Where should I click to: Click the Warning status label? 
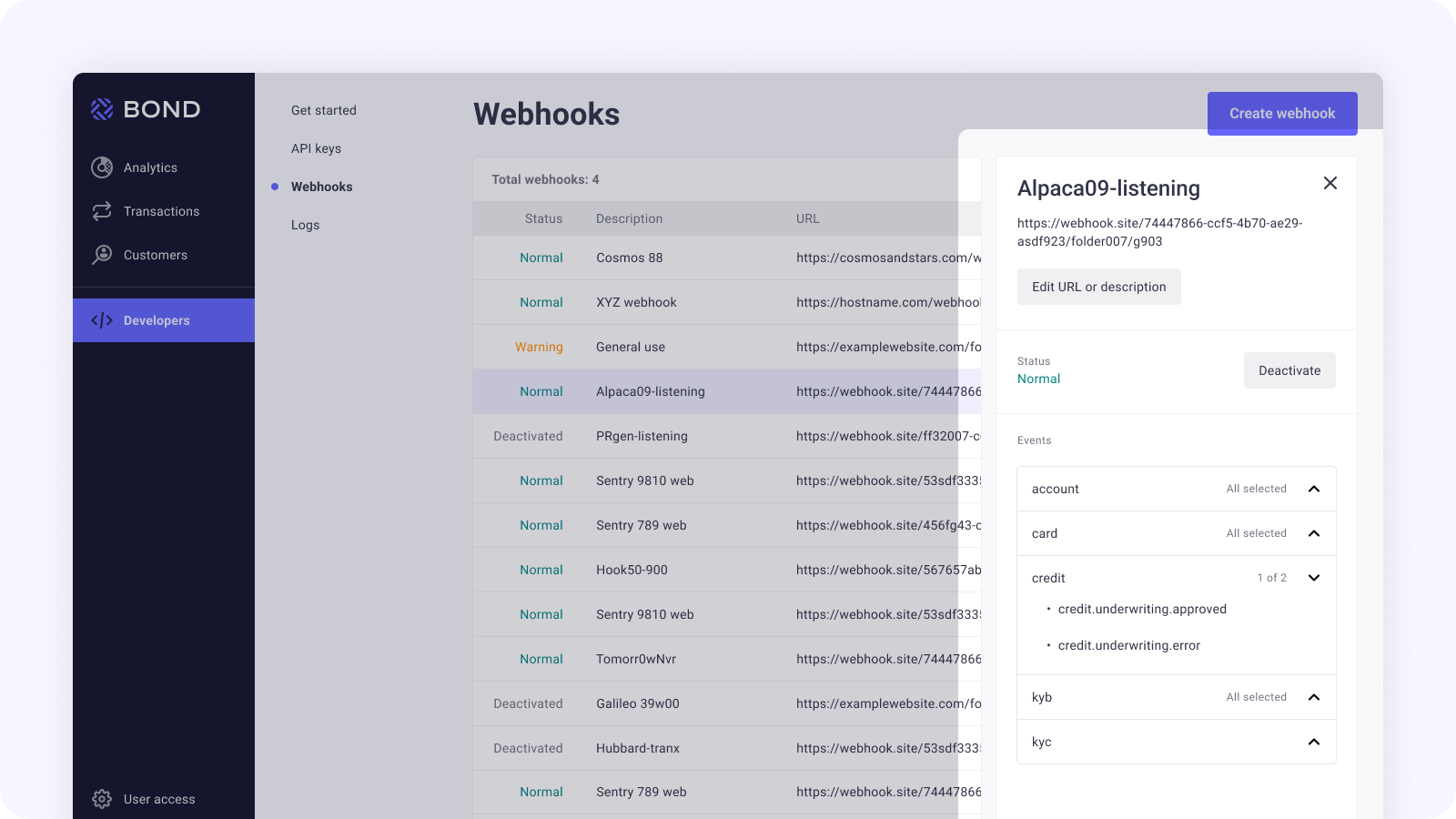pyautogui.click(x=539, y=347)
